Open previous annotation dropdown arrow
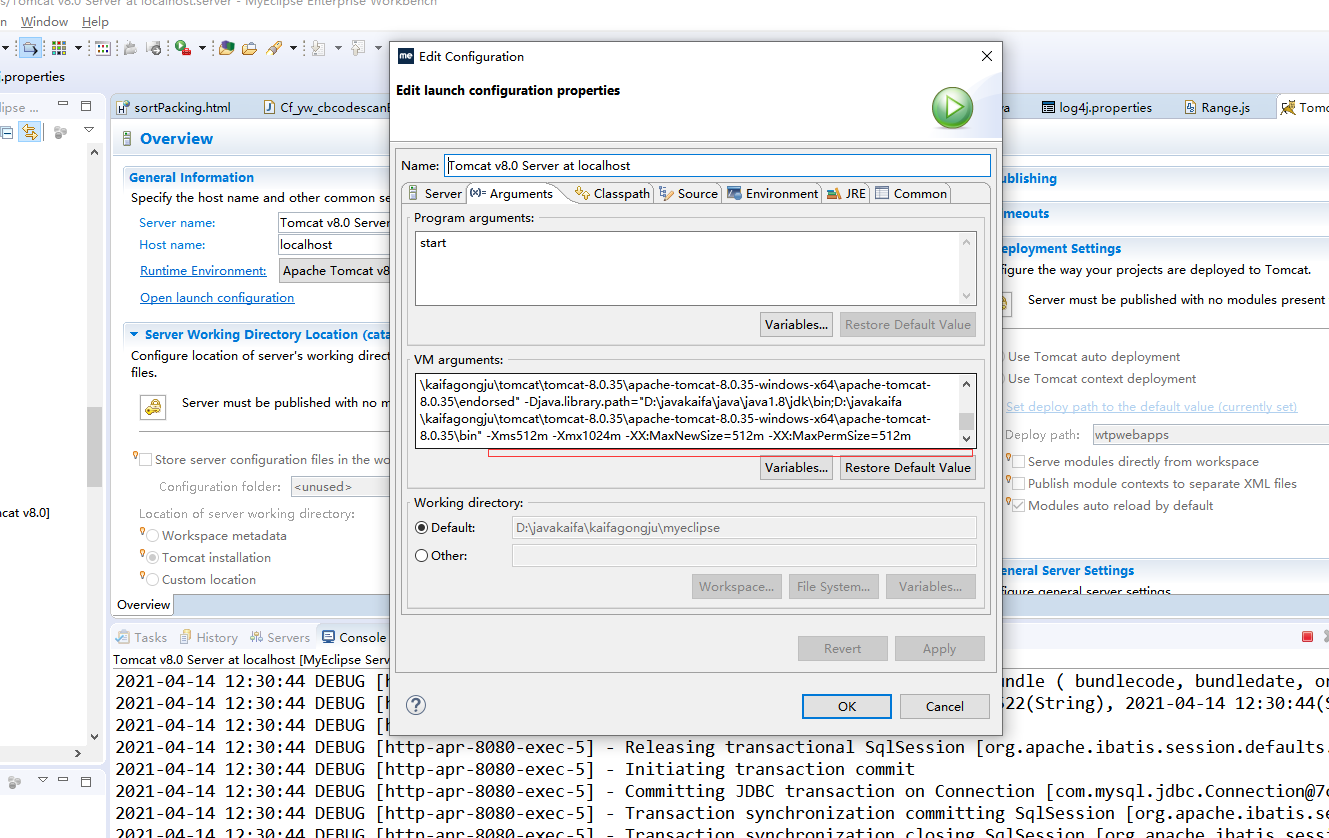Image resolution: width=1329 pixels, height=838 pixels. [379, 48]
